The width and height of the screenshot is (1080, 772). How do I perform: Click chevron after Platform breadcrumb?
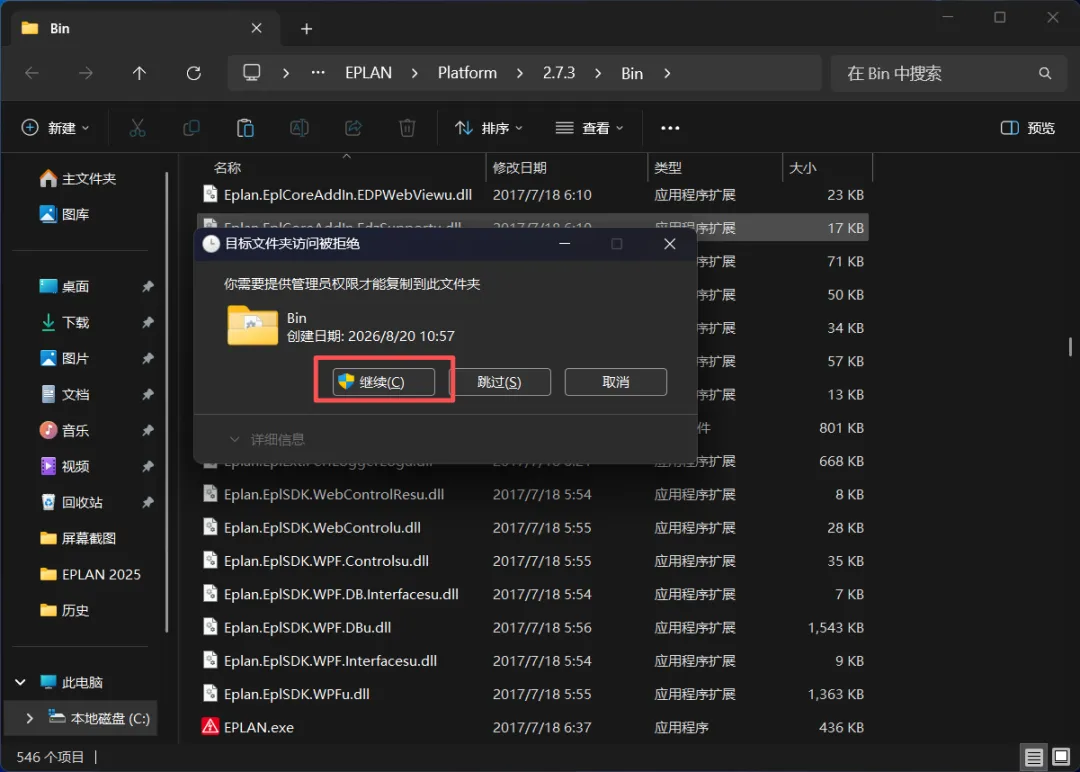click(x=519, y=73)
